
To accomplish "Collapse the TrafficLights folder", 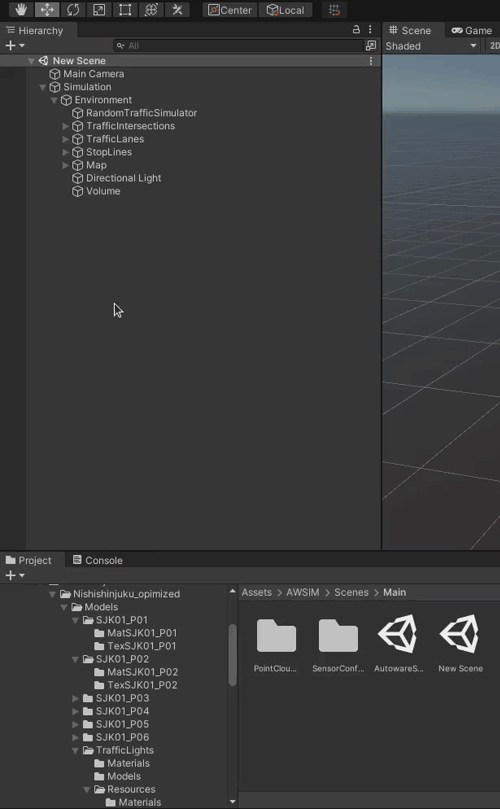I will (x=75, y=751).
